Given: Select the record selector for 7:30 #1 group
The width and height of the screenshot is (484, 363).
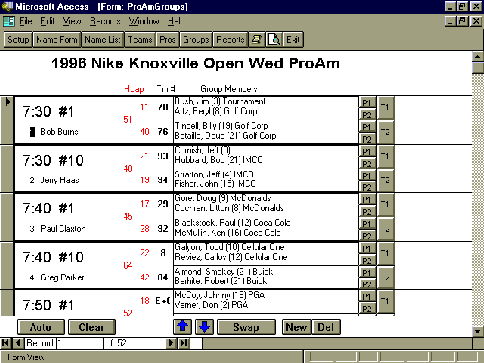Looking at the screenshot, I should click(7, 120).
